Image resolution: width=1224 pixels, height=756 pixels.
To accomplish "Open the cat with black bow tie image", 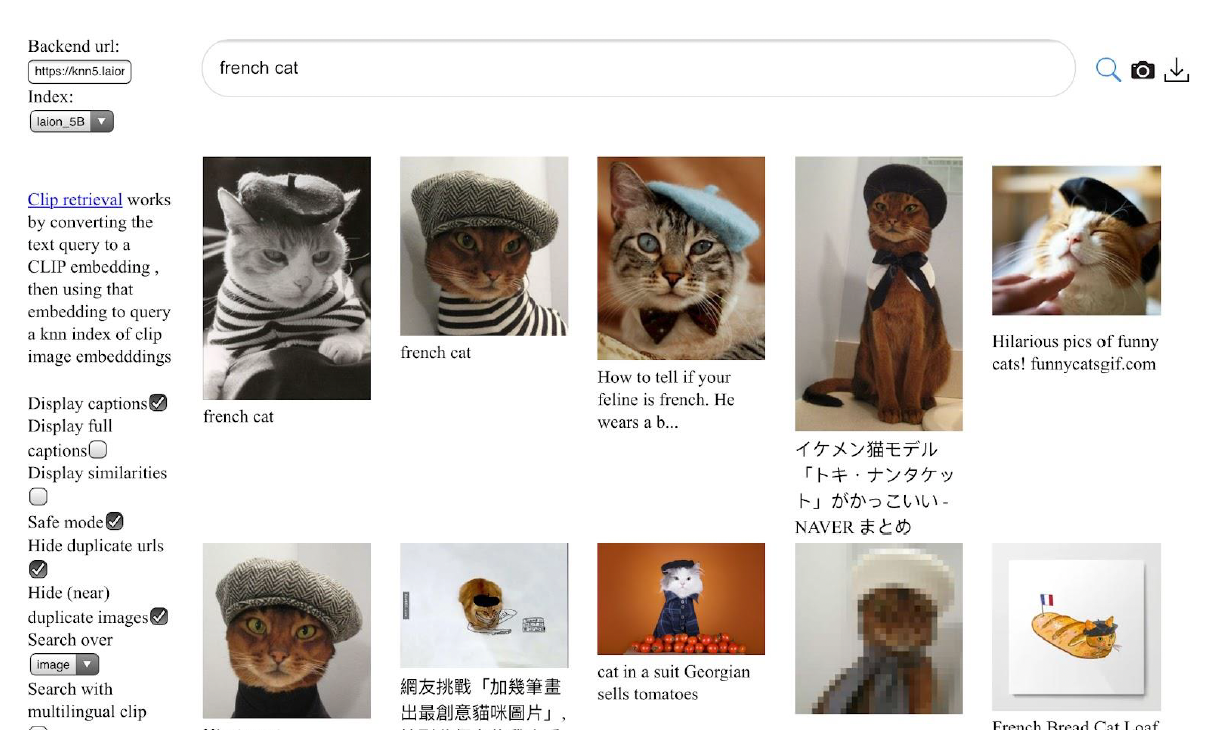I will pyautogui.click(x=878, y=294).
